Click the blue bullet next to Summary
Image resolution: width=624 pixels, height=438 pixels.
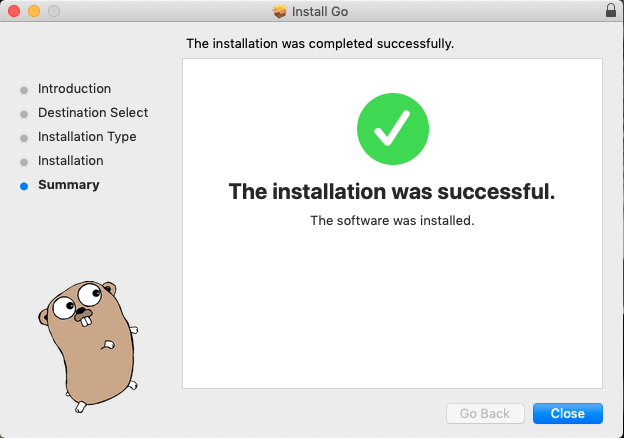pyautogui.click(x=24, y=186)
